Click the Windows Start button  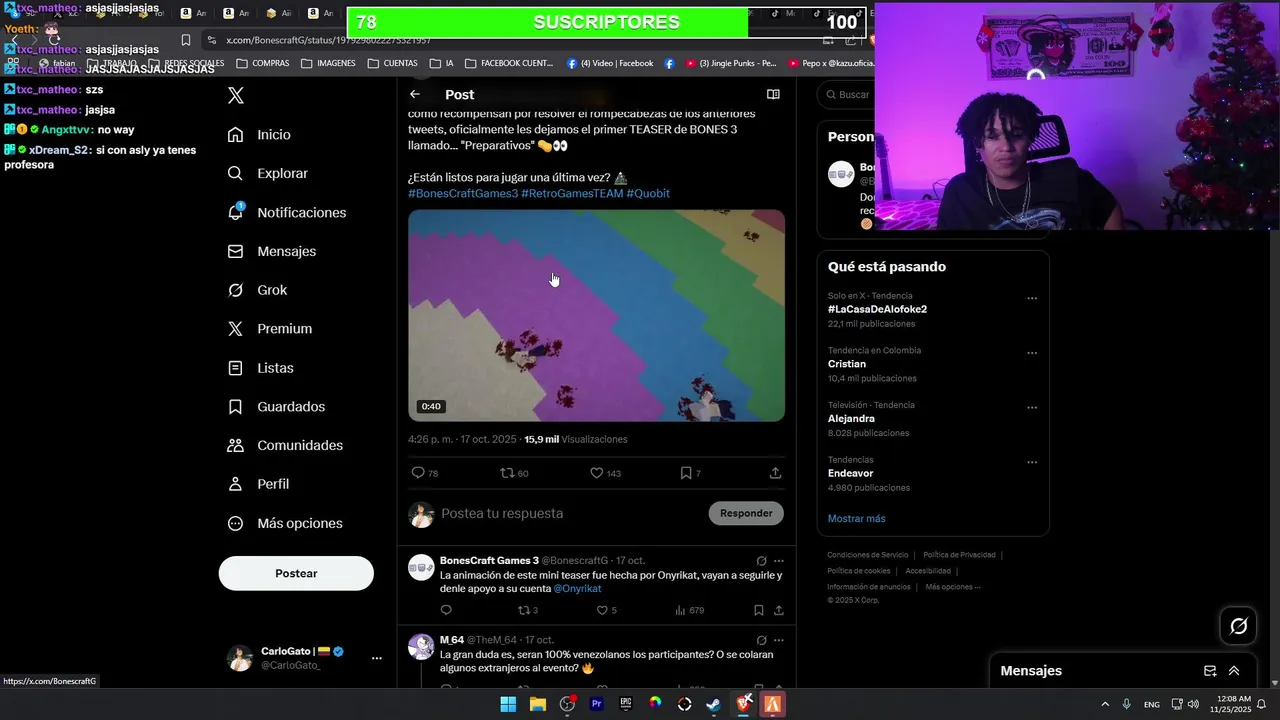pos(508,704)
